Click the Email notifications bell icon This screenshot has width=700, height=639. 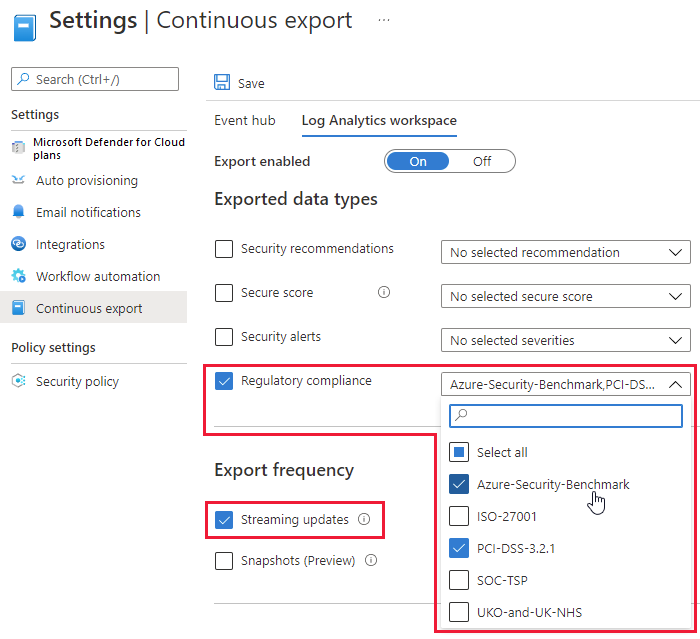(18, 213)
